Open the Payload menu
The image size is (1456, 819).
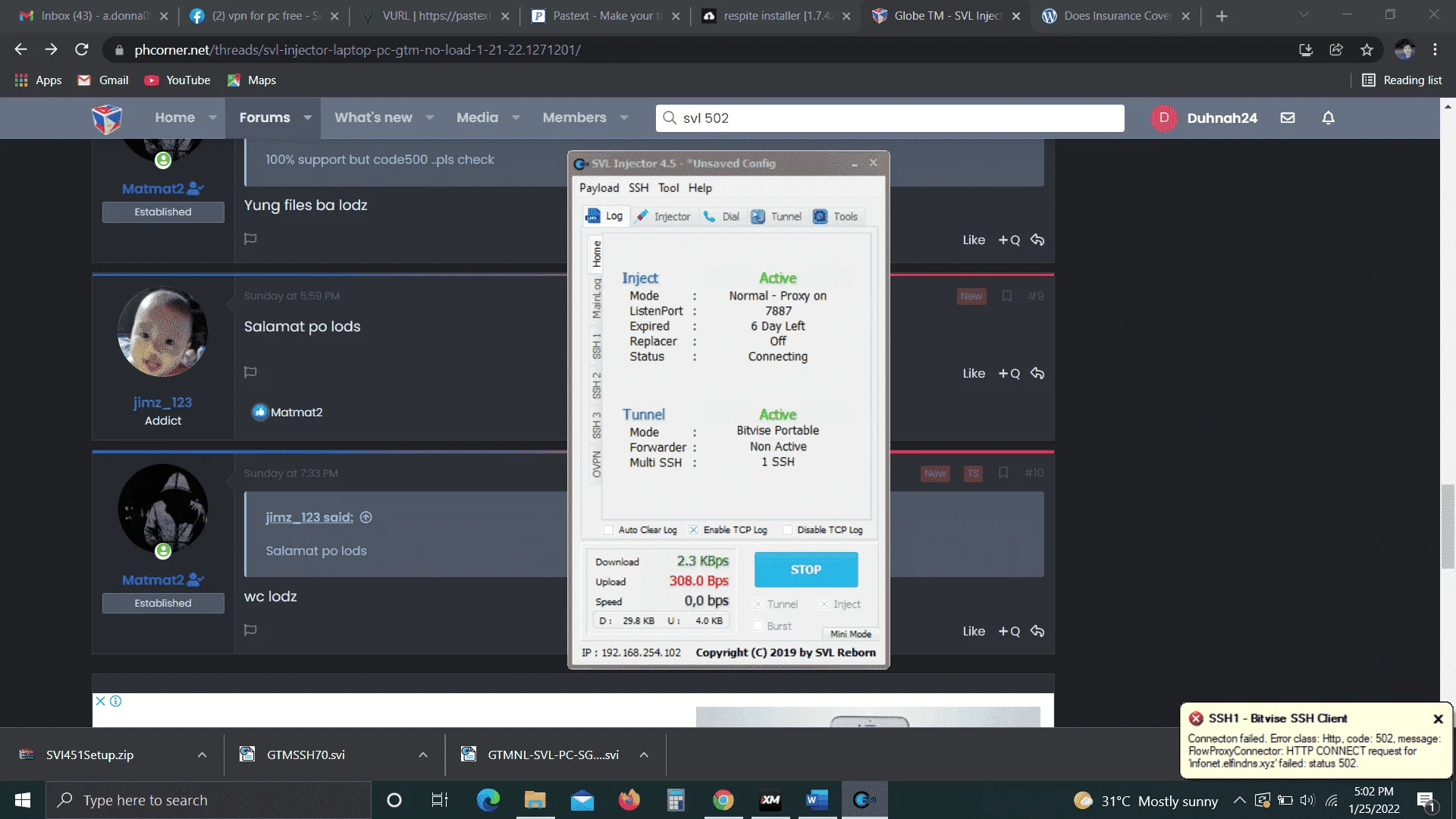tap(599, 188)
